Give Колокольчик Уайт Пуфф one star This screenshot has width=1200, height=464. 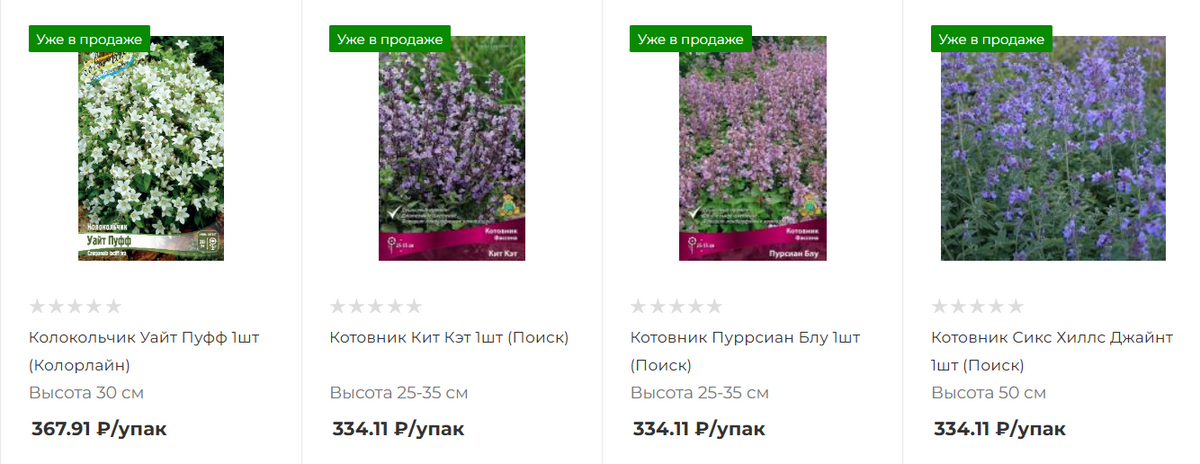38,306
